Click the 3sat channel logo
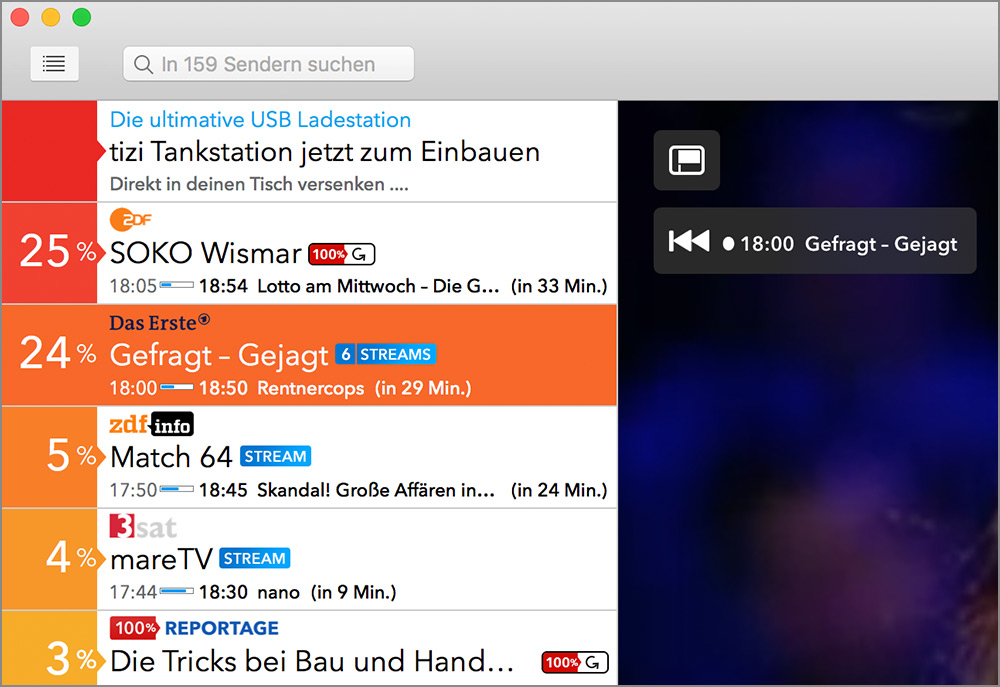The width and height of the screenshot is (1000, 687). [x=143, y=526]
